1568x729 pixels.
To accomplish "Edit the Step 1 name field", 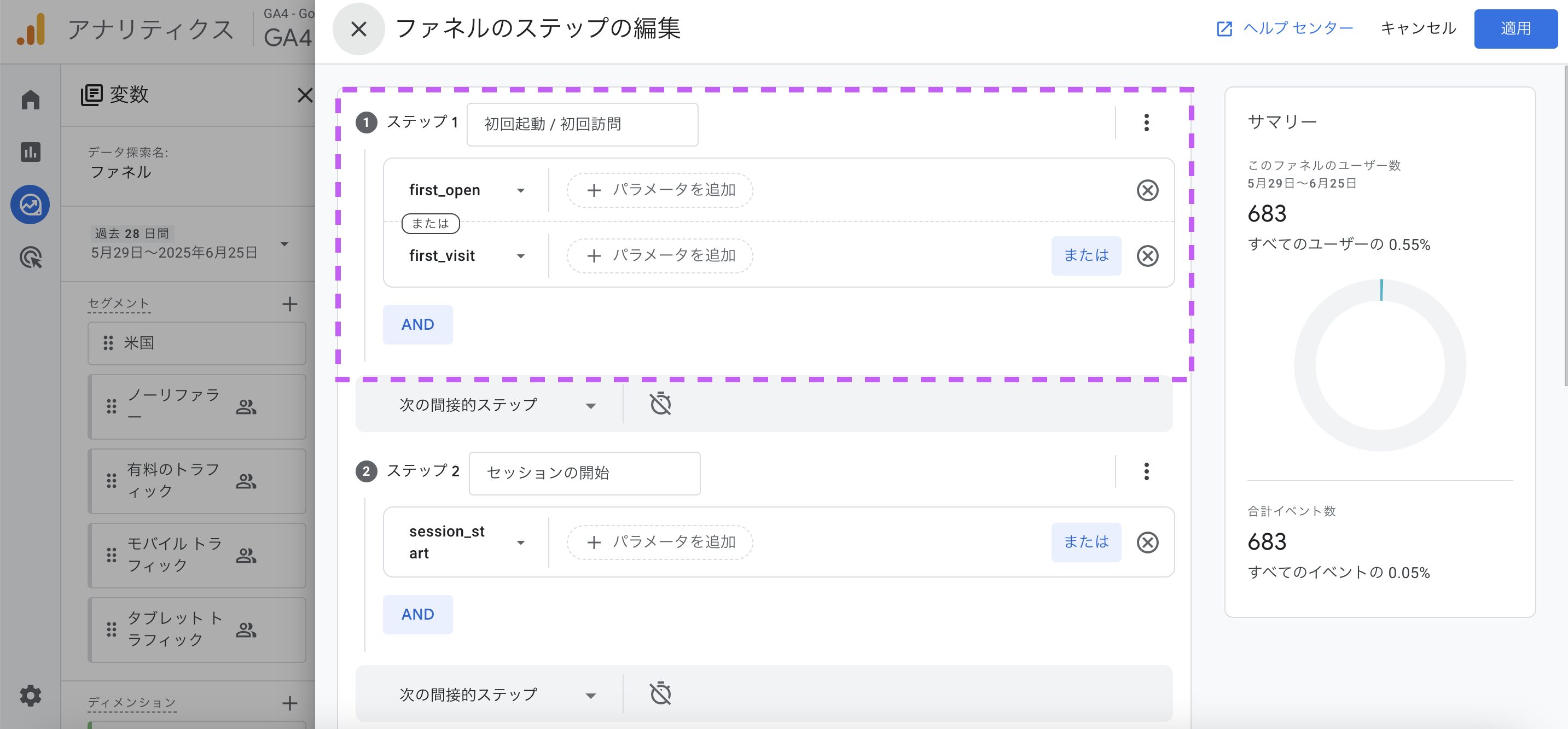I will pos(582,124).
